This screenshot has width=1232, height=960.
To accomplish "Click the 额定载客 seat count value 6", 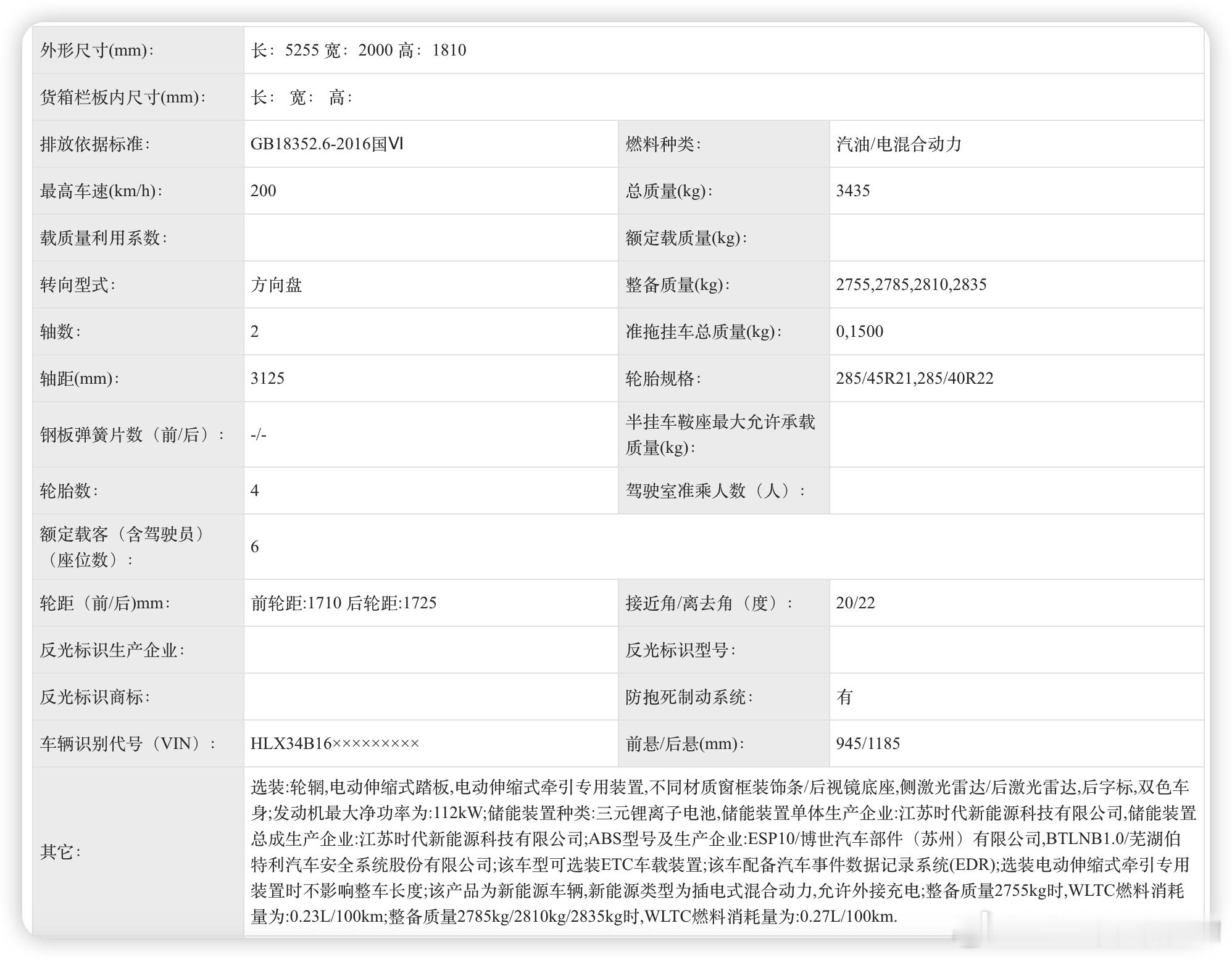I will [x=255, y=547].
